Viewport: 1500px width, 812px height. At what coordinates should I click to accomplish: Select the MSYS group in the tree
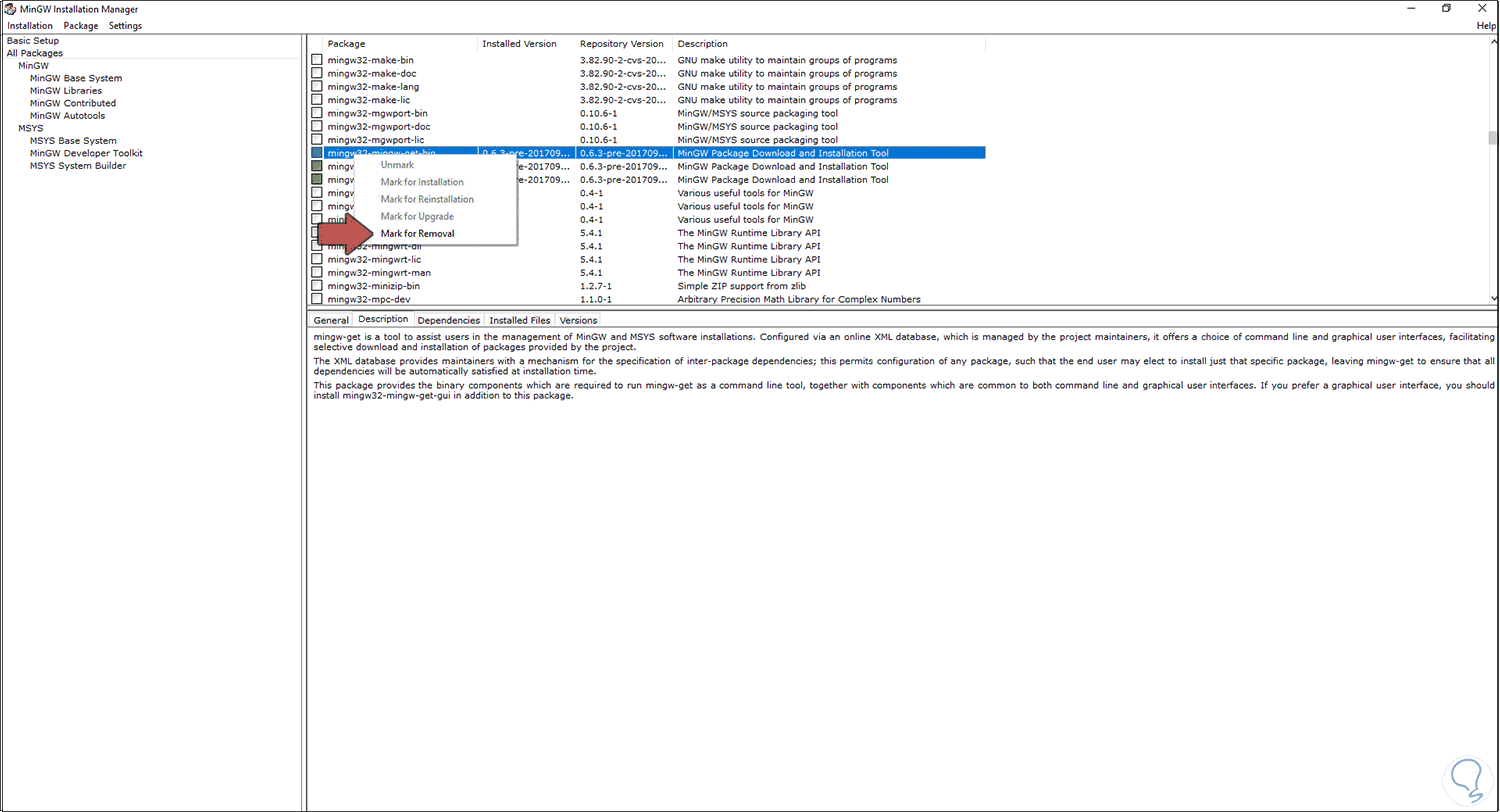coord(31,128)
